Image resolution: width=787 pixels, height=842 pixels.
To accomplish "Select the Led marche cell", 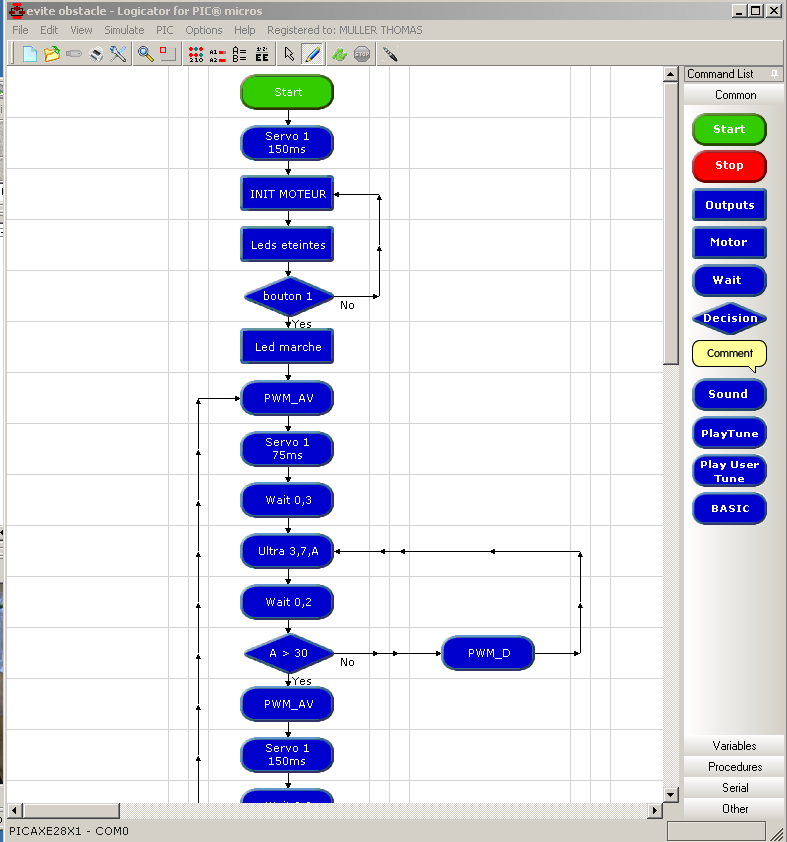I will click(x=287, y=347).
